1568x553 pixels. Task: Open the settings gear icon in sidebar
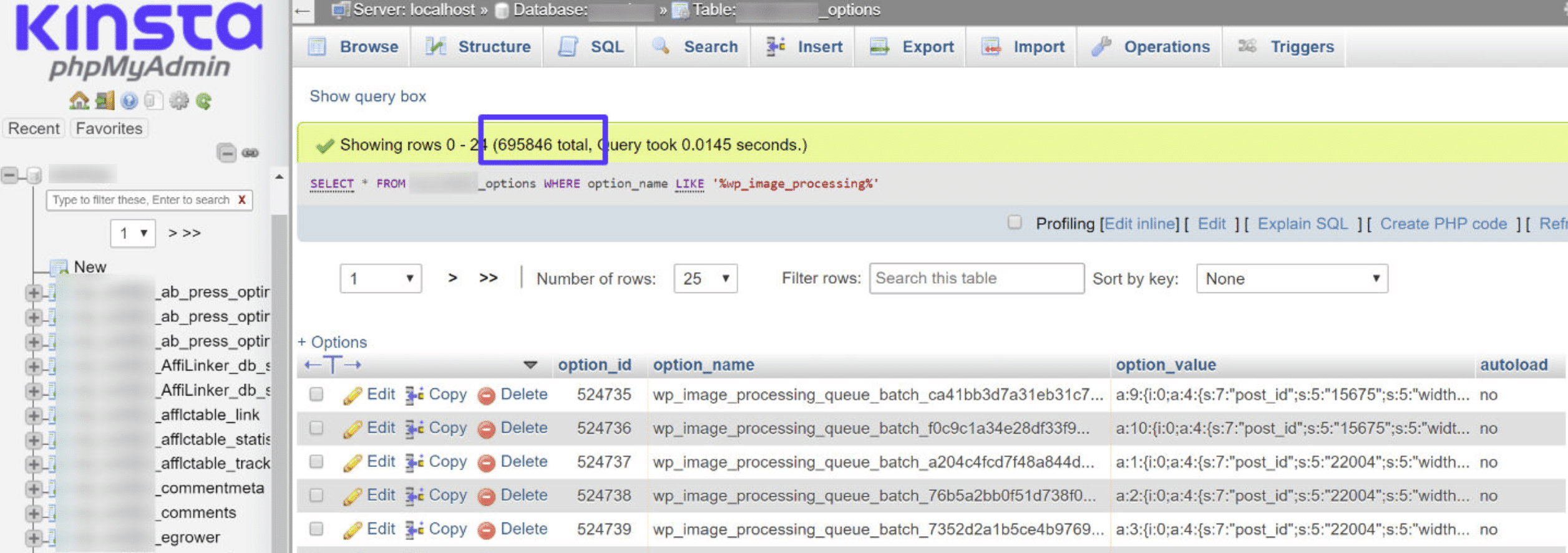179,100
